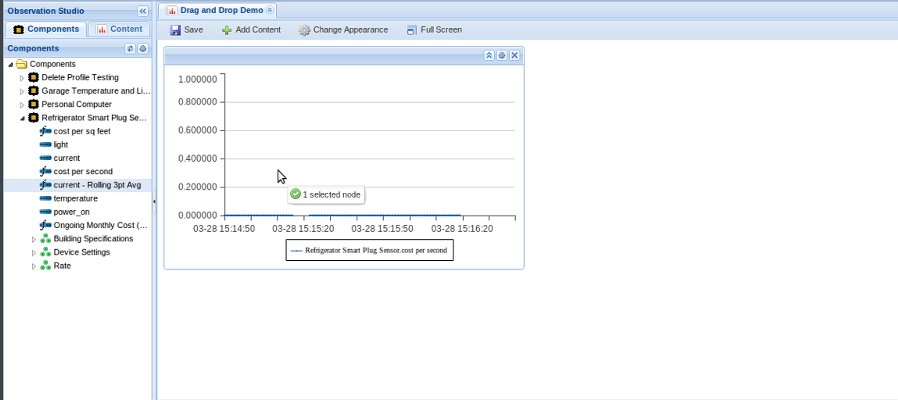Click the chart legend entry for cost per second
This screenshot has width=898, height=400.
point(368,250)
